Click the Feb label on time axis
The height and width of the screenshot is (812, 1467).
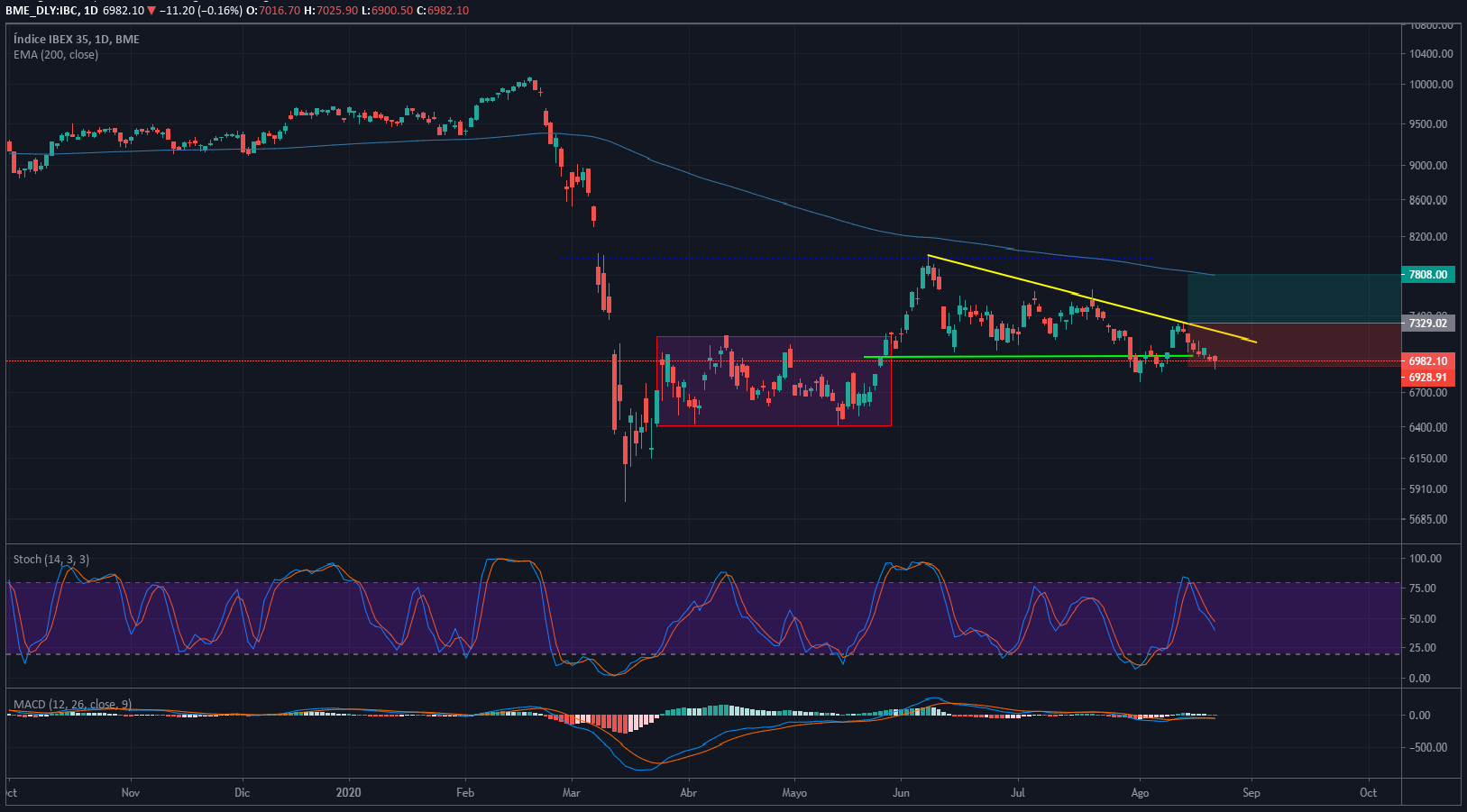(x=465, y=793)
